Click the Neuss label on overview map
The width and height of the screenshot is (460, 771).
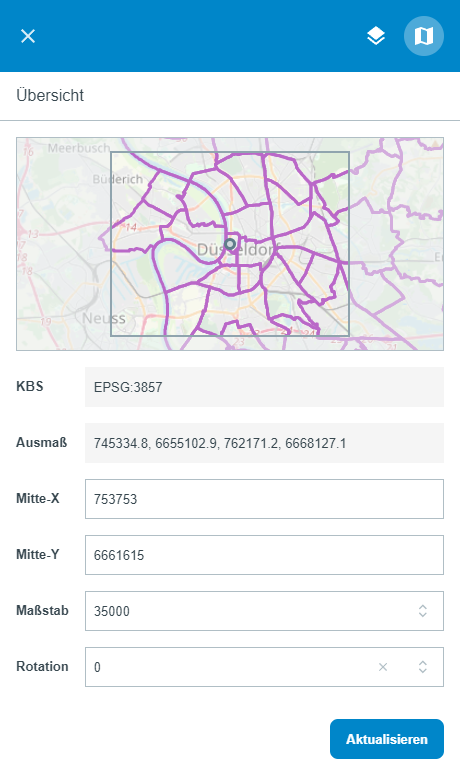(x=104, y=319)
